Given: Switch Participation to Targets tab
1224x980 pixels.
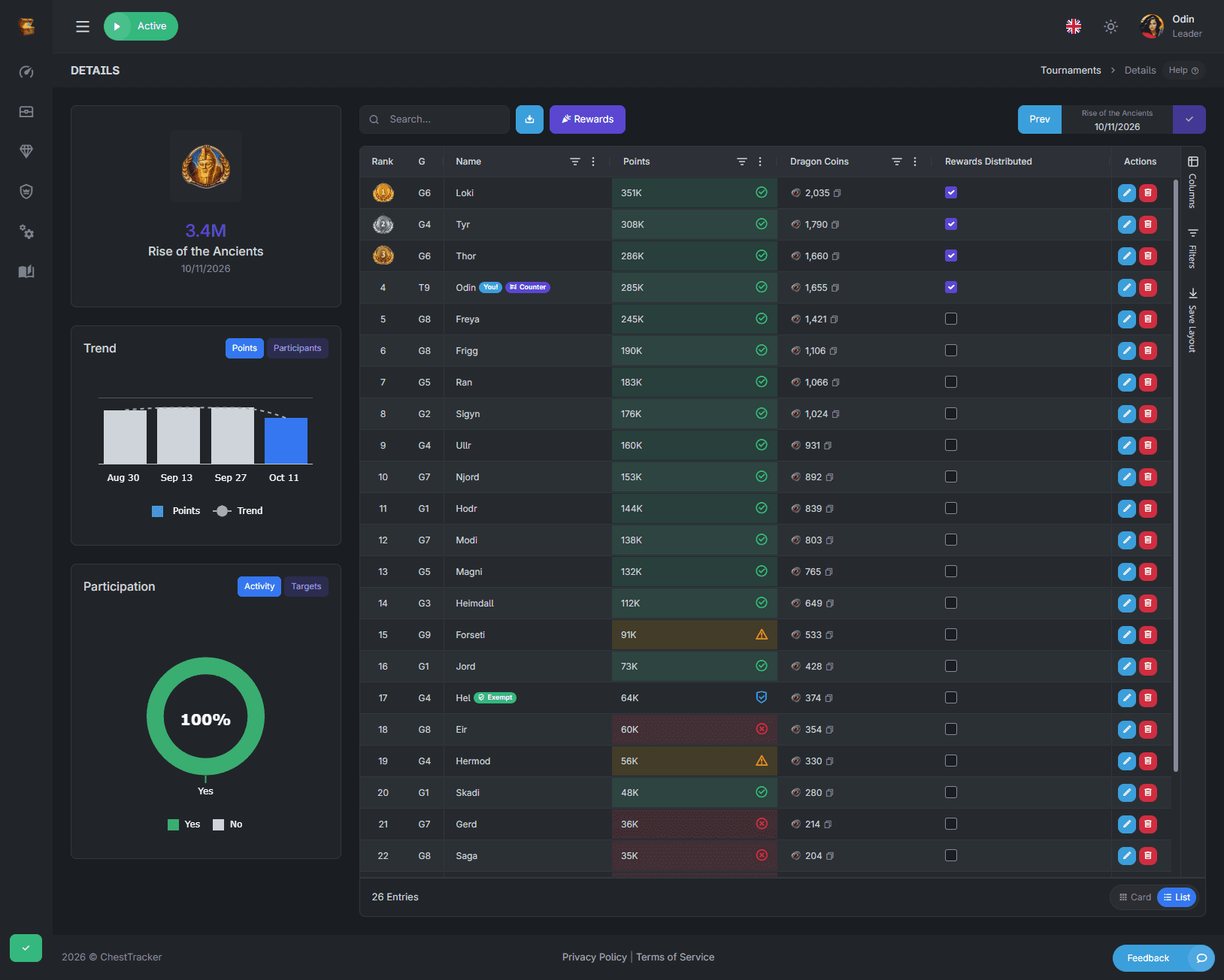Looking at the screenshot, I should 306,587.
